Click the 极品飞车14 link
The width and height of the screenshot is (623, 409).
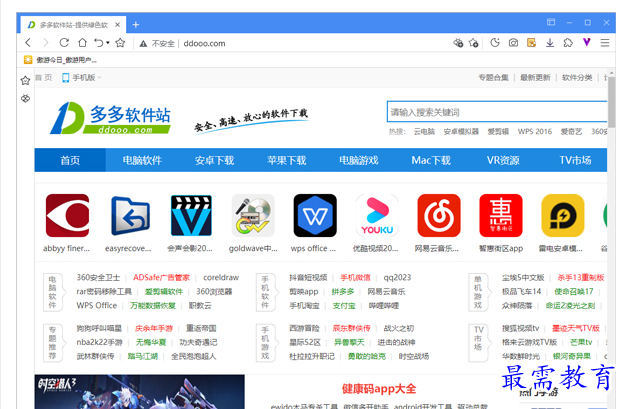point(521,291)
